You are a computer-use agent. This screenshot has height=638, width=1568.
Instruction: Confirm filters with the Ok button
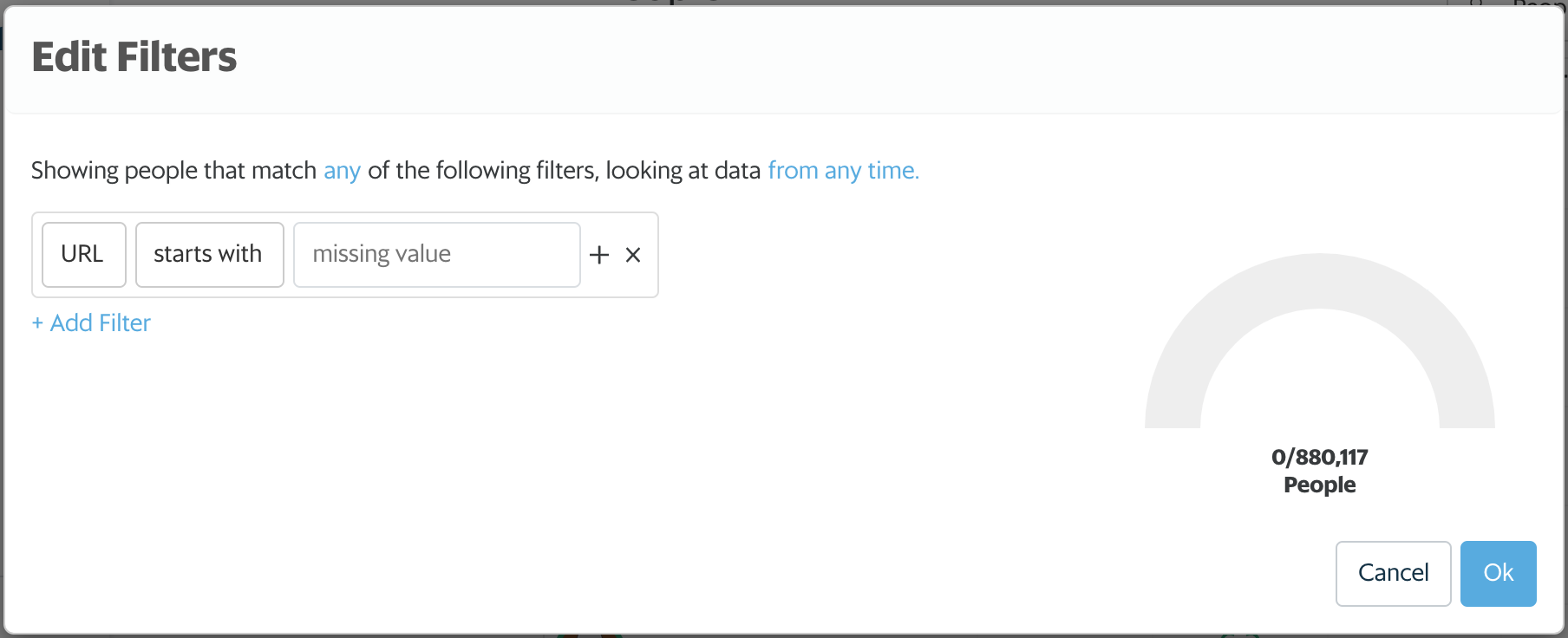[1499, 574]
